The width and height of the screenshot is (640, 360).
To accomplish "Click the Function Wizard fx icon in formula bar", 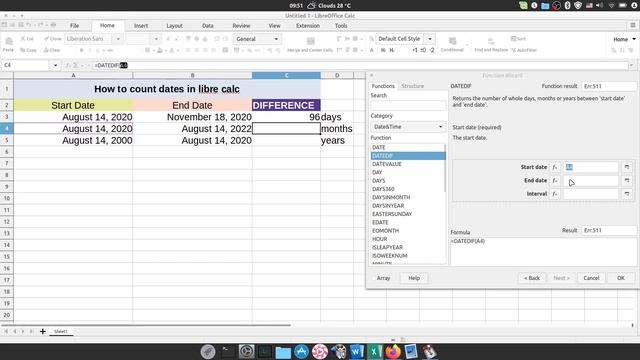I will 68,65.
